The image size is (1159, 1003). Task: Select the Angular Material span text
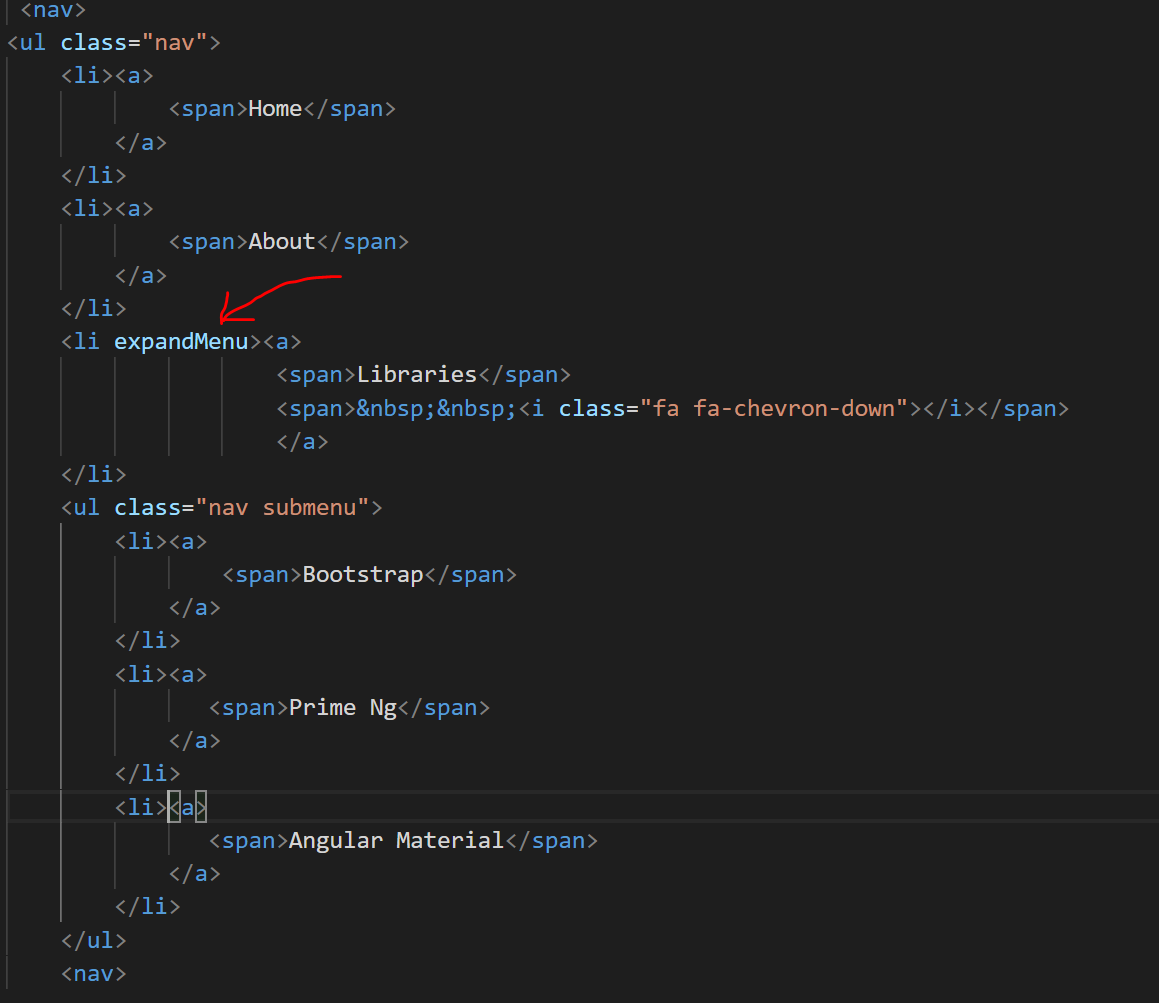click(396, 840)
